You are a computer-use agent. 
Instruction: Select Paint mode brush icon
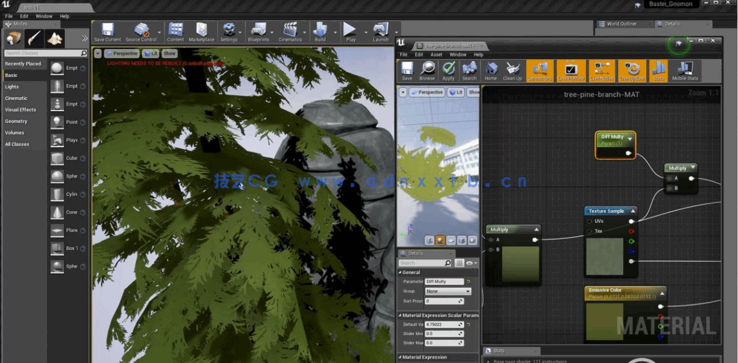(x=34, y=38)
